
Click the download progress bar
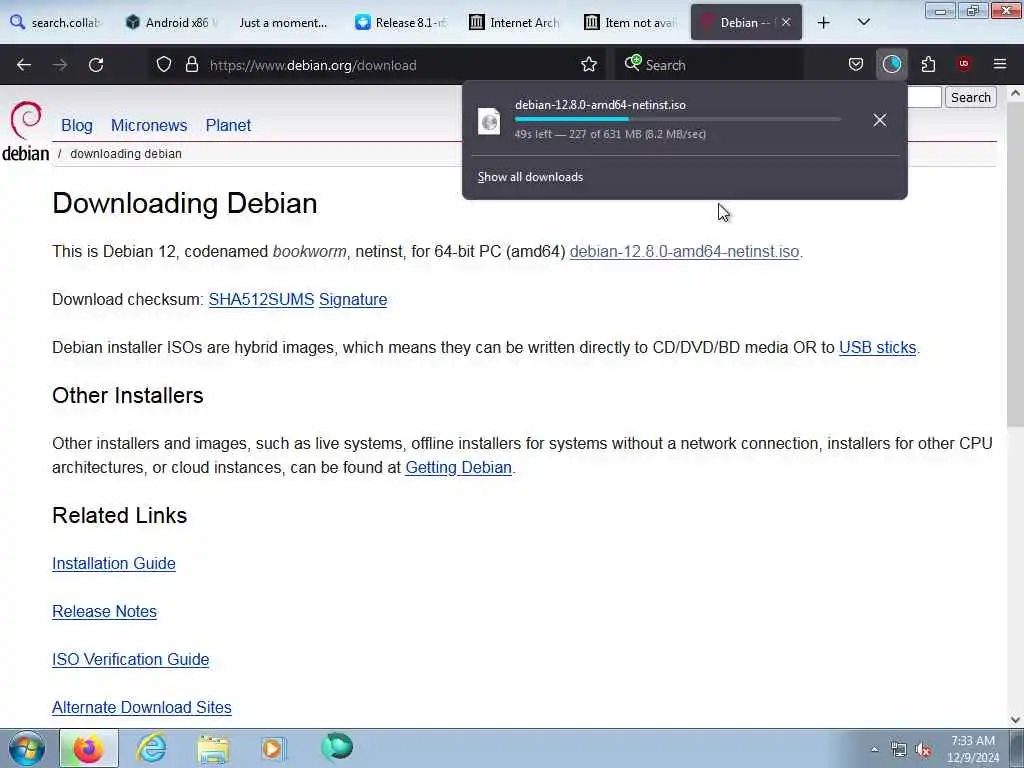pos(677,119)
